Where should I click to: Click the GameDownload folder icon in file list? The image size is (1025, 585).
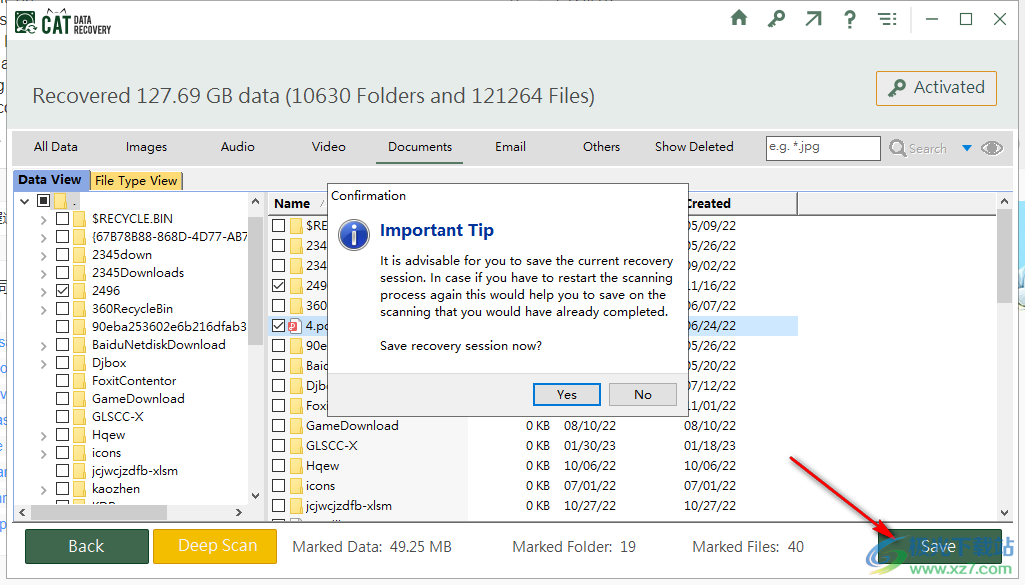click(295, 426)
